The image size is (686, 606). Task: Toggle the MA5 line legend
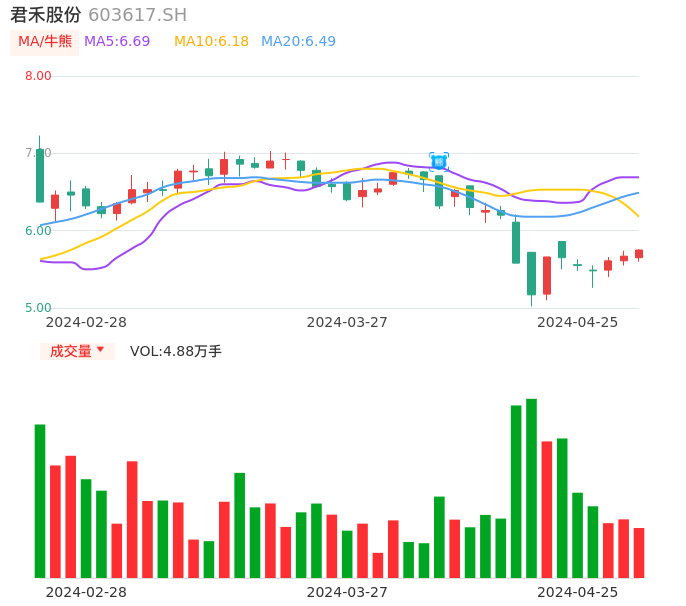(117, 42)
